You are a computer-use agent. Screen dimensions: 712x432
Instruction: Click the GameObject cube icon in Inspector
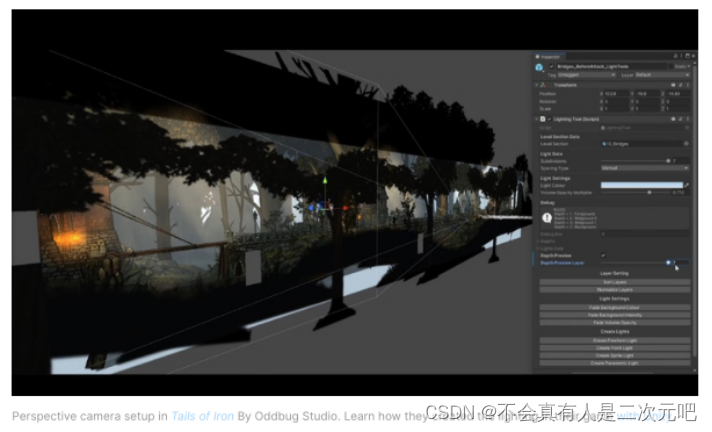[539, 68]
